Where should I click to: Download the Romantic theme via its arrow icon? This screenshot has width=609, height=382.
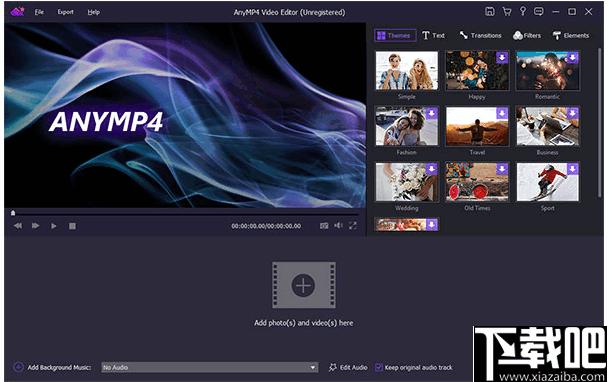tap(572, 58)
